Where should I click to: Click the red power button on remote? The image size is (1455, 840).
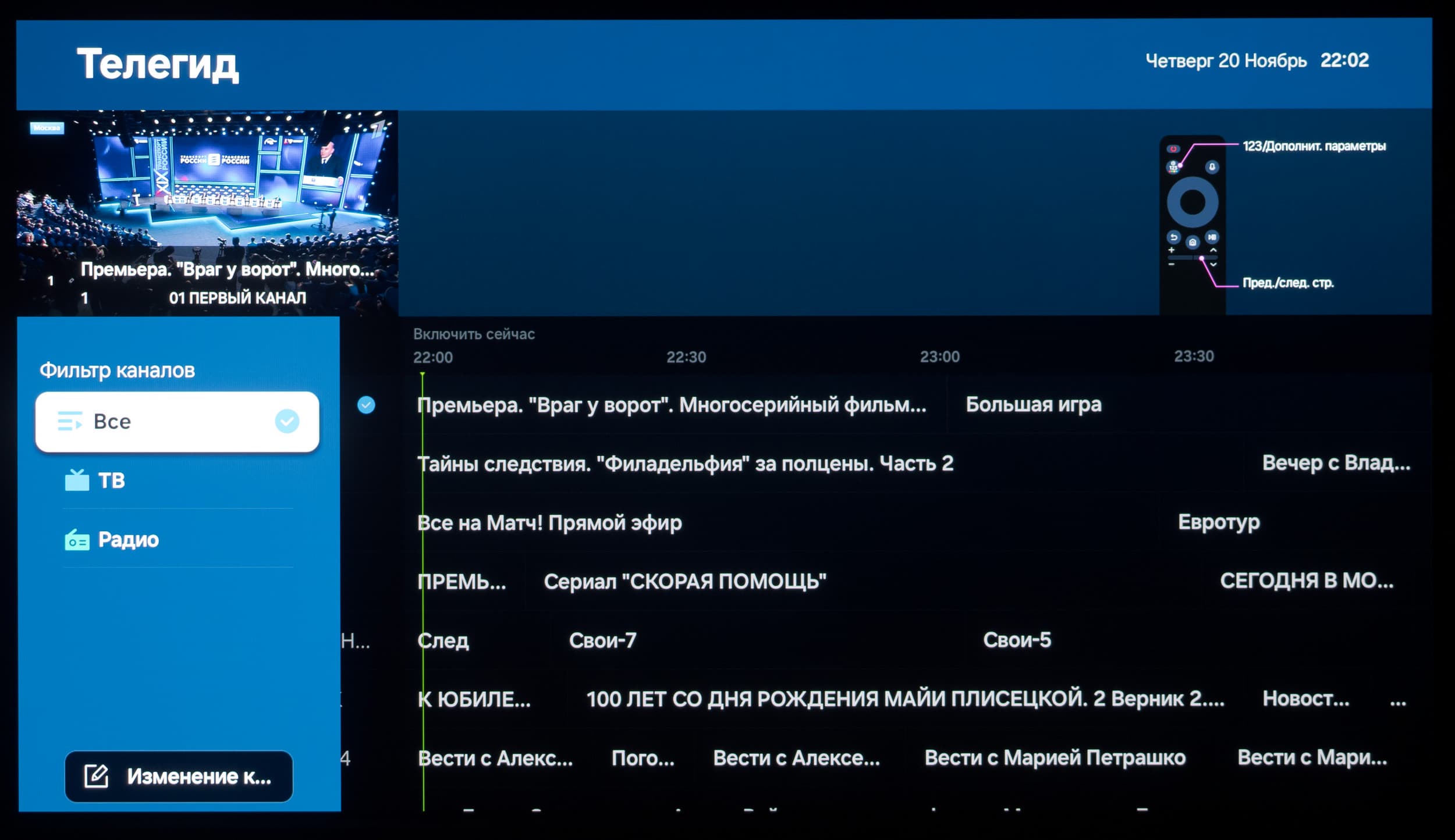tap(1173, 149)
